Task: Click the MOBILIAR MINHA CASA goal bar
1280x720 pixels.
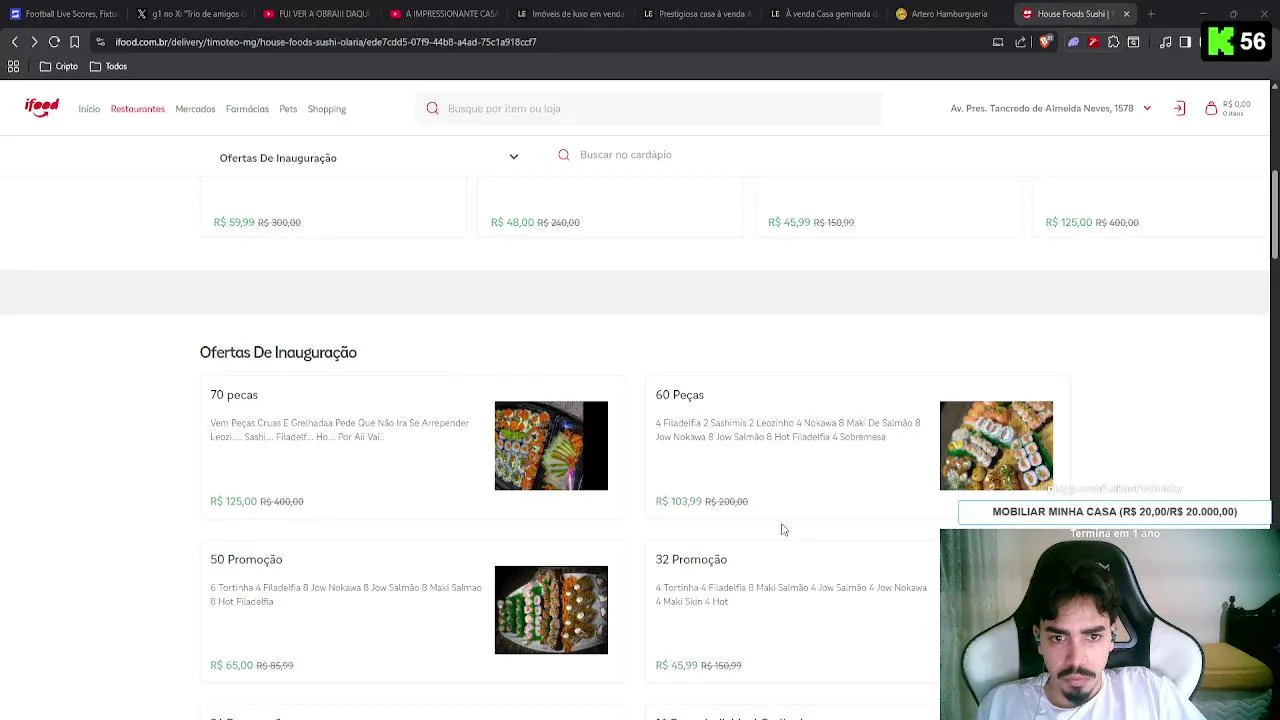Action: 1114,512
